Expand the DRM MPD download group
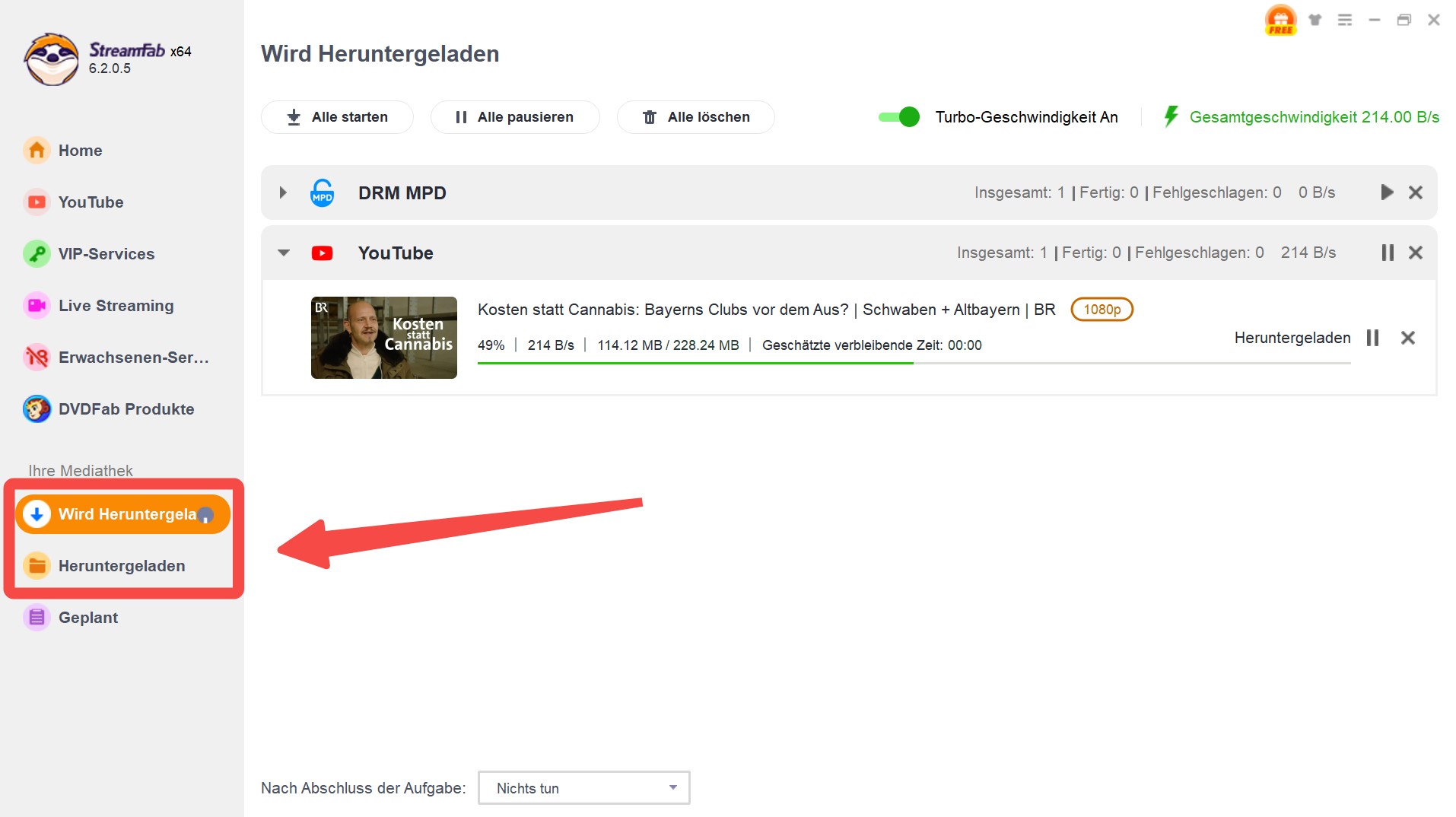The image size is (1456, 817). coord(283,192)
